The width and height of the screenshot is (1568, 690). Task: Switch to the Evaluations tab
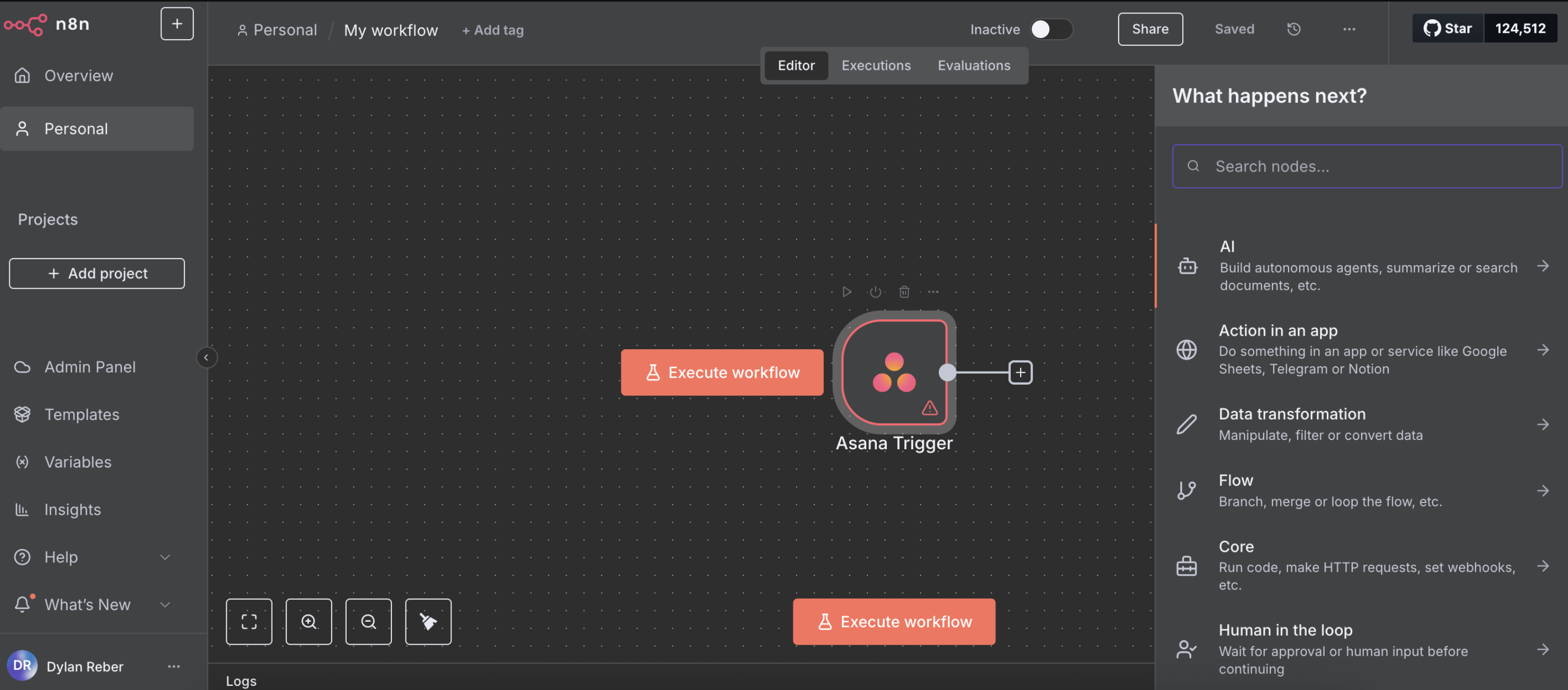[974, 65]
